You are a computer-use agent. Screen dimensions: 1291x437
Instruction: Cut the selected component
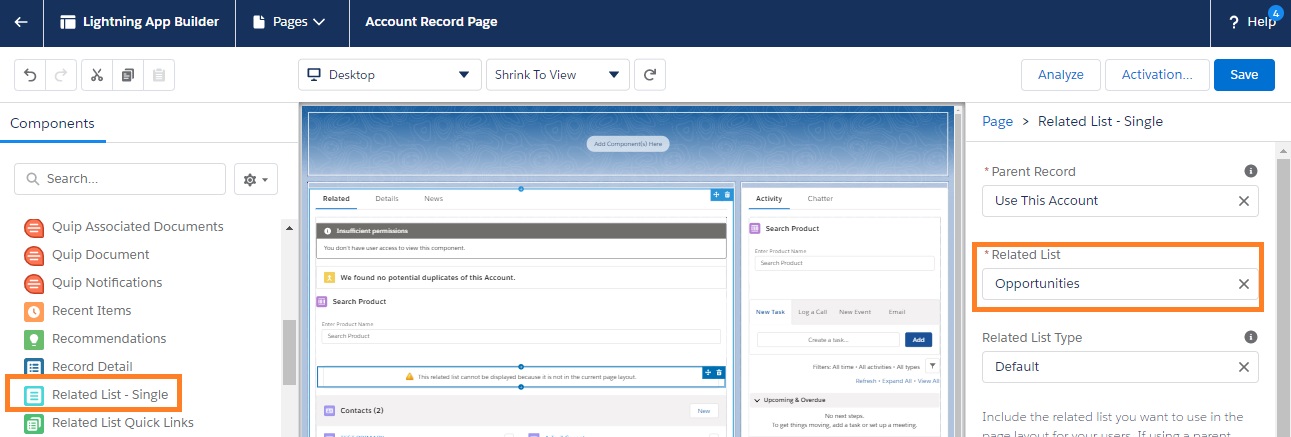97,75
